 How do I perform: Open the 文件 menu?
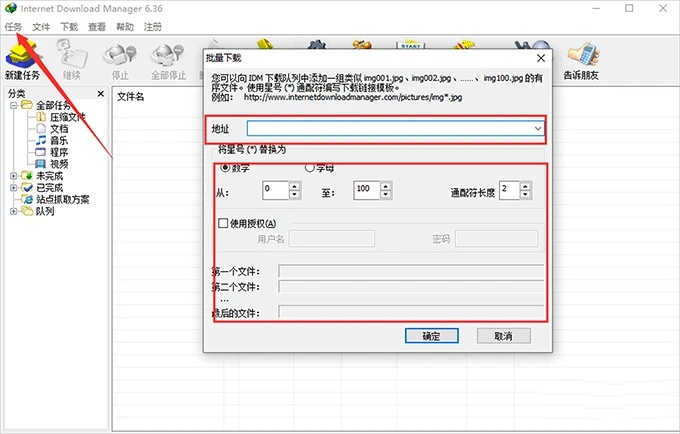click(x=41, y=27)
